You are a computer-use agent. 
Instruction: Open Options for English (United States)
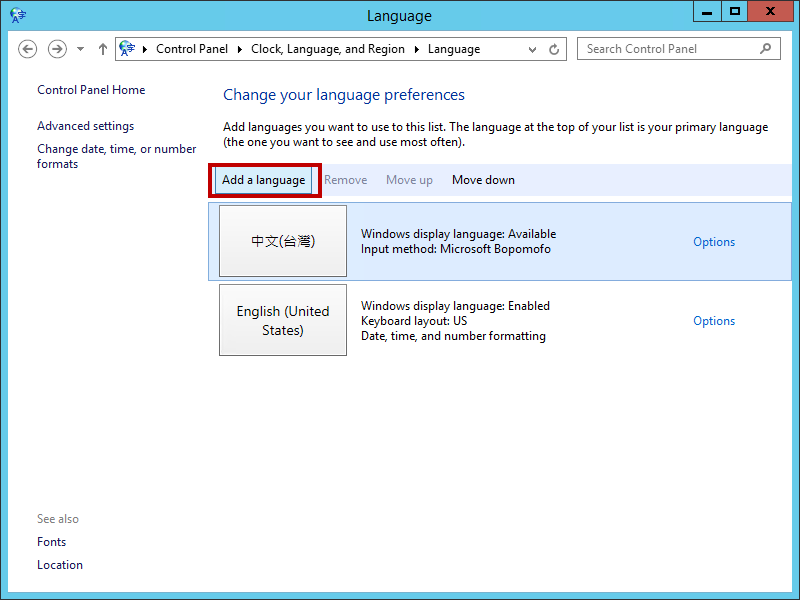point(714,321)
